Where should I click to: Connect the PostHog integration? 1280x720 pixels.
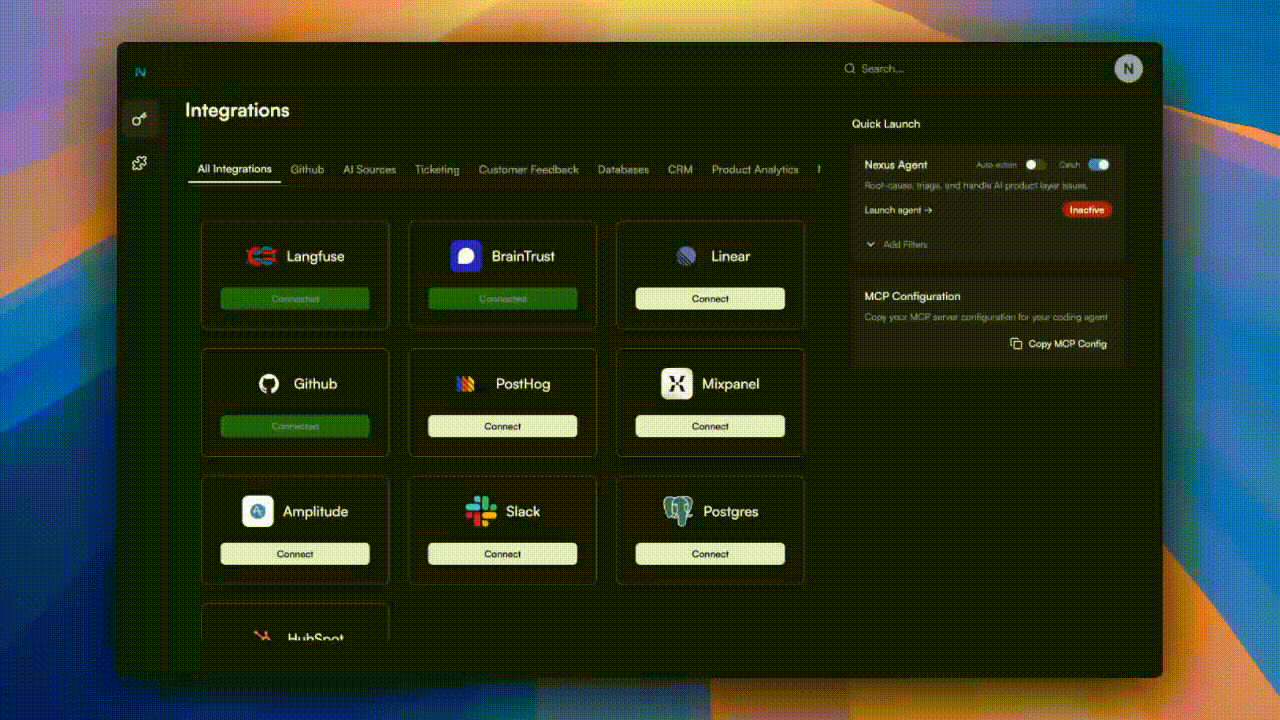pos(502,426)
